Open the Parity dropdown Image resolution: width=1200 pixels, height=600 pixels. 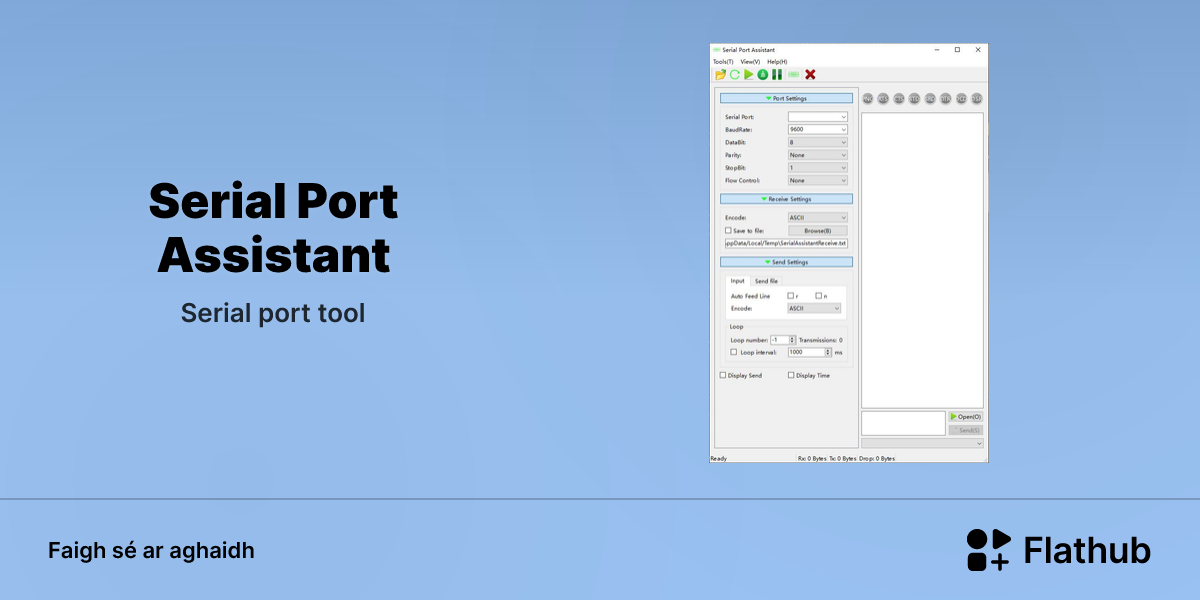pos(817,155)
